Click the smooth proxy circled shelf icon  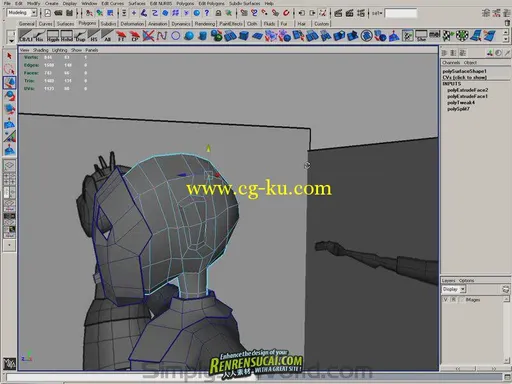coord(367,36)
